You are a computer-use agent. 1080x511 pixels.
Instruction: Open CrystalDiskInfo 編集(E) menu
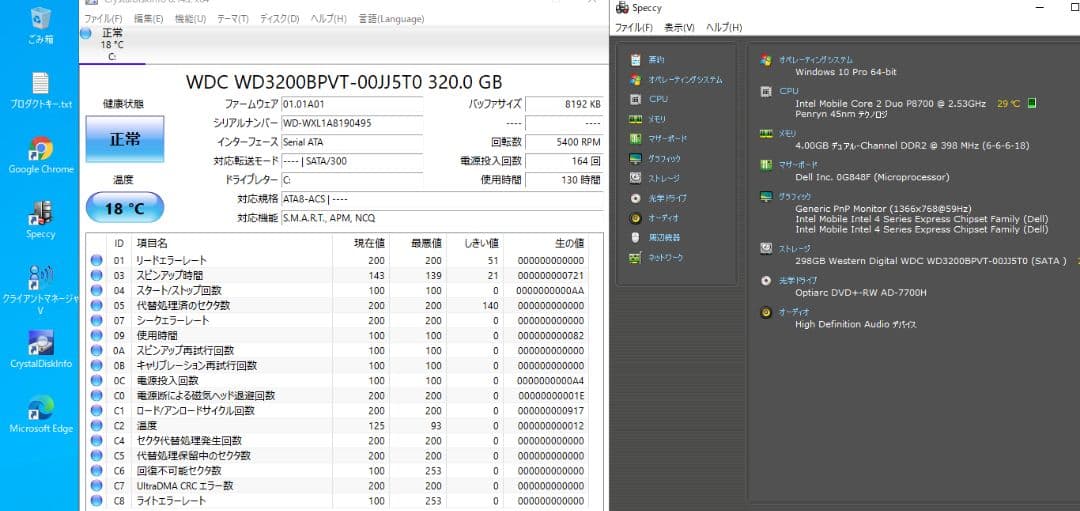coord(149,19)
